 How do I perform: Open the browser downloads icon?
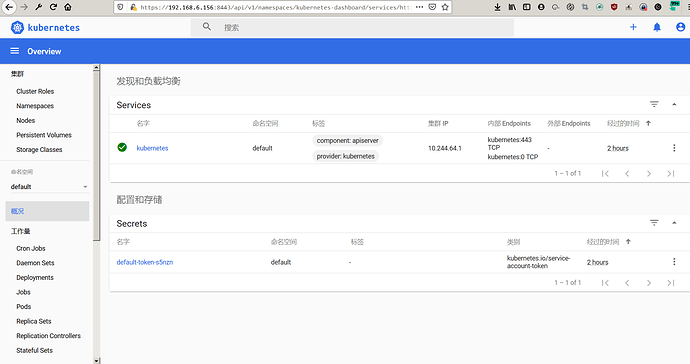point(497,7)
